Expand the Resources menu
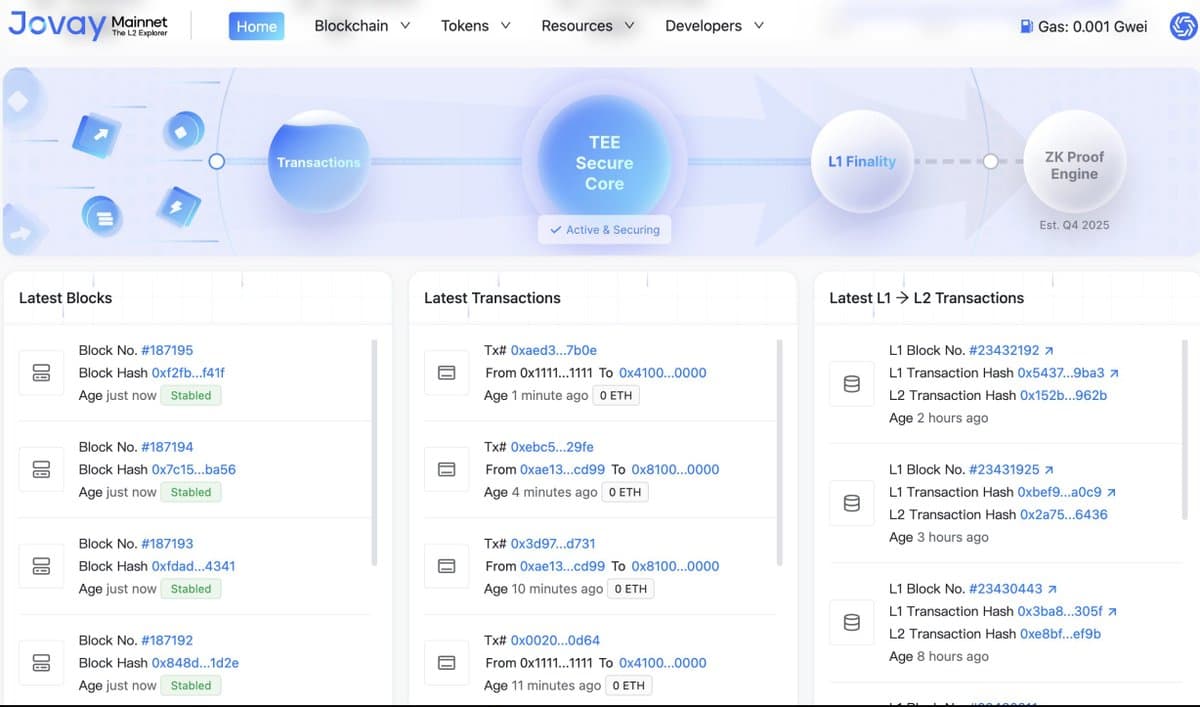The image size is (1200, 707). point(587,26)
